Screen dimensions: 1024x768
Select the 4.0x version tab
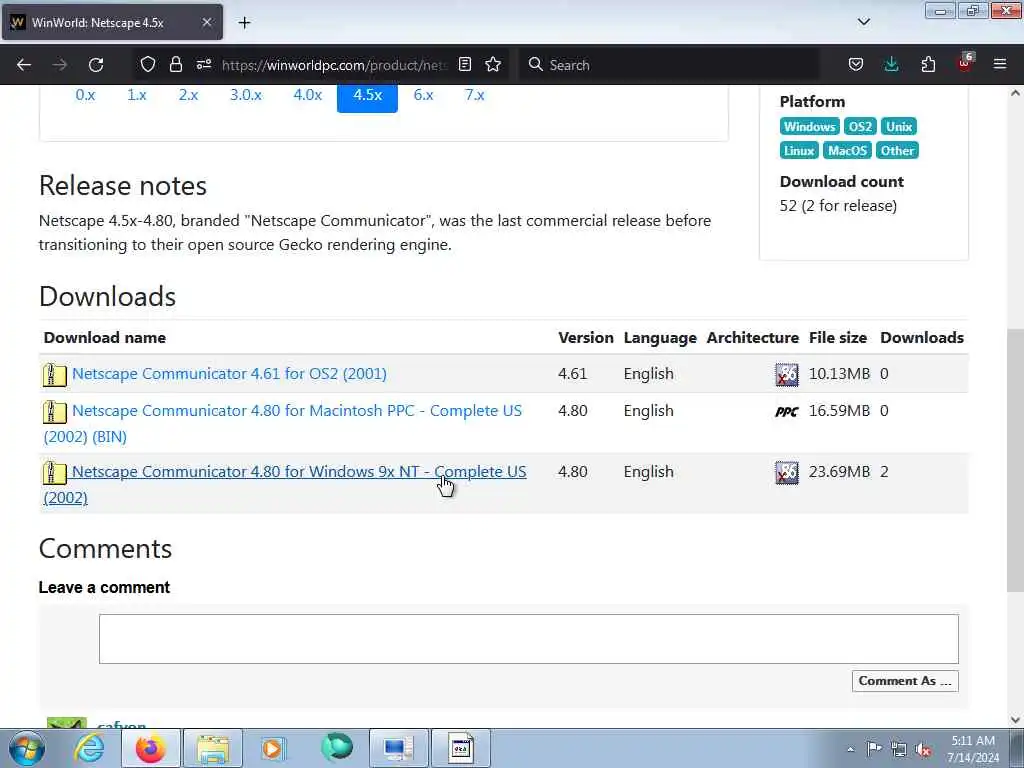point(308,95)
